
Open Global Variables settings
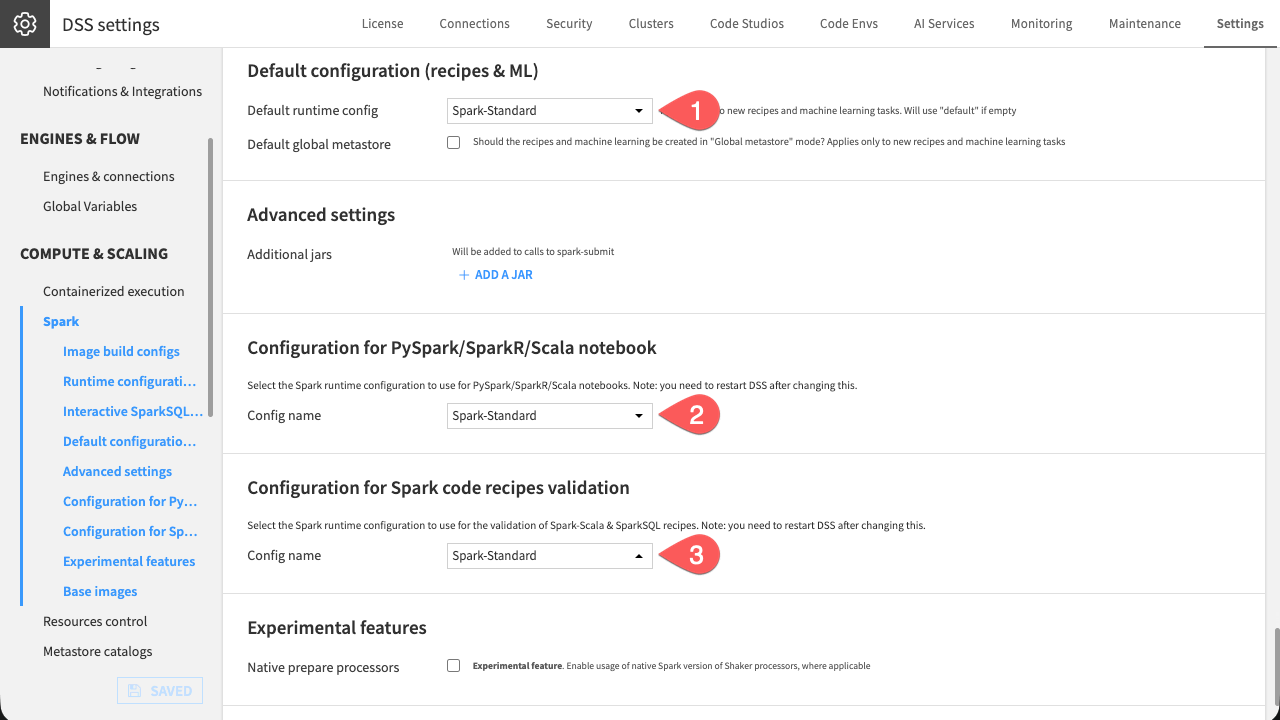[90, 206]
